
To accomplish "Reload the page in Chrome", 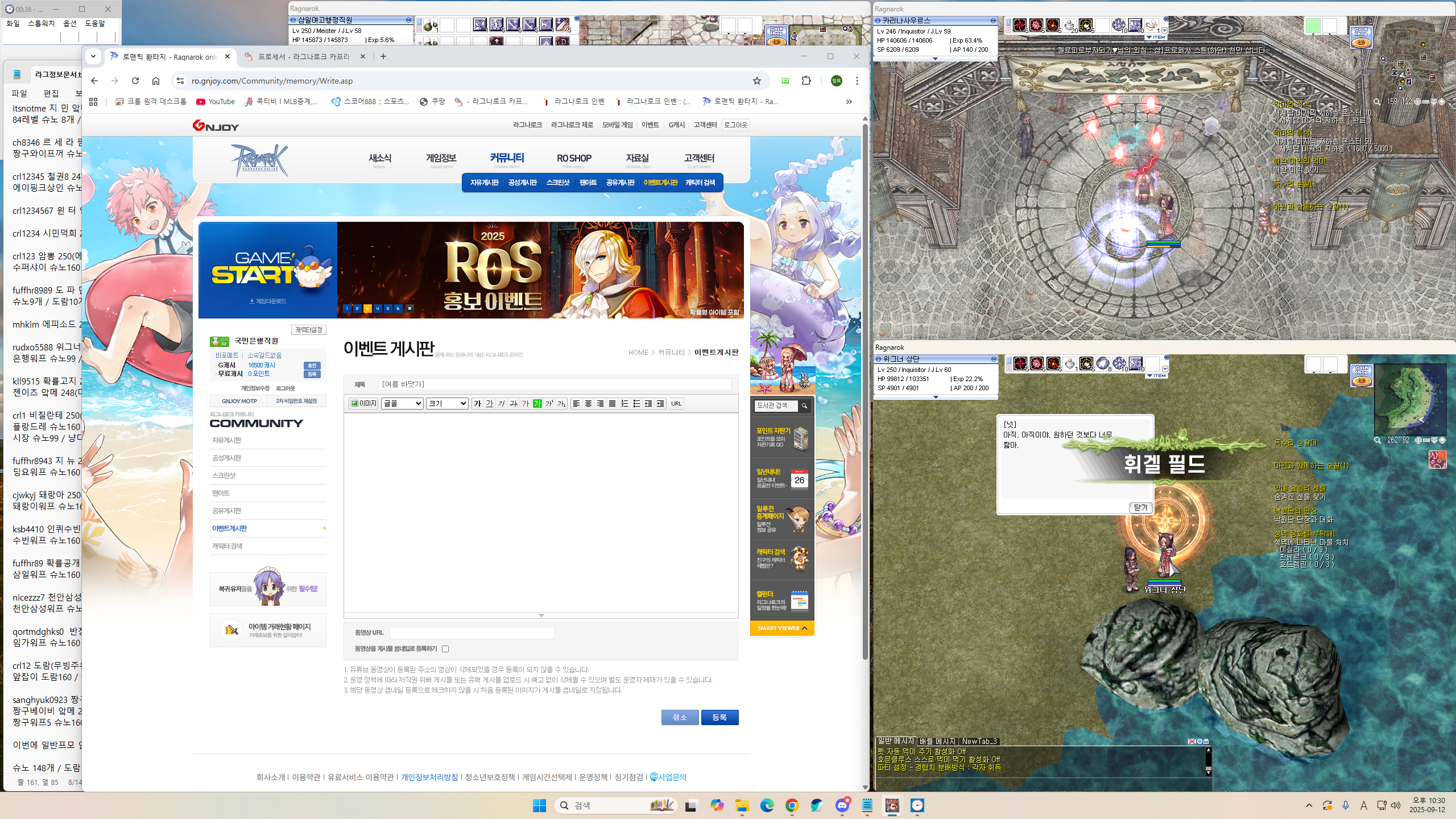I will (x=135, y=81).
